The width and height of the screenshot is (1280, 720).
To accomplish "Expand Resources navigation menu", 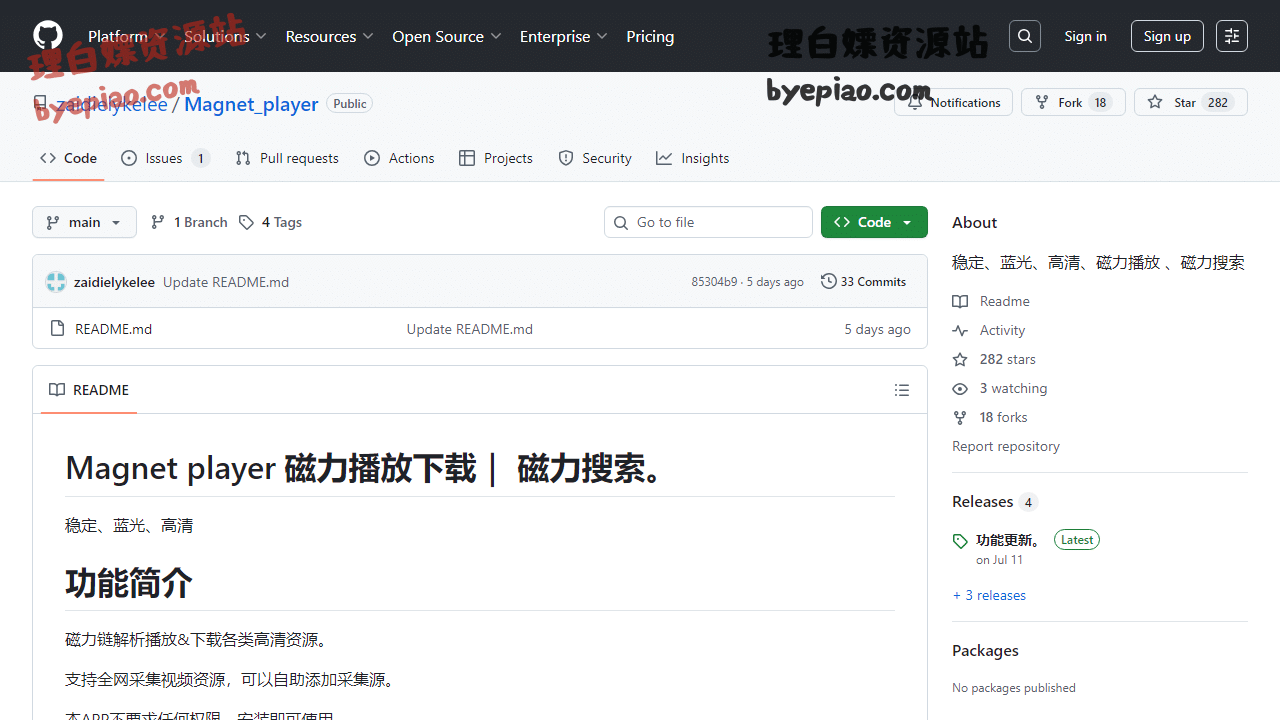I will pos(329,36).
